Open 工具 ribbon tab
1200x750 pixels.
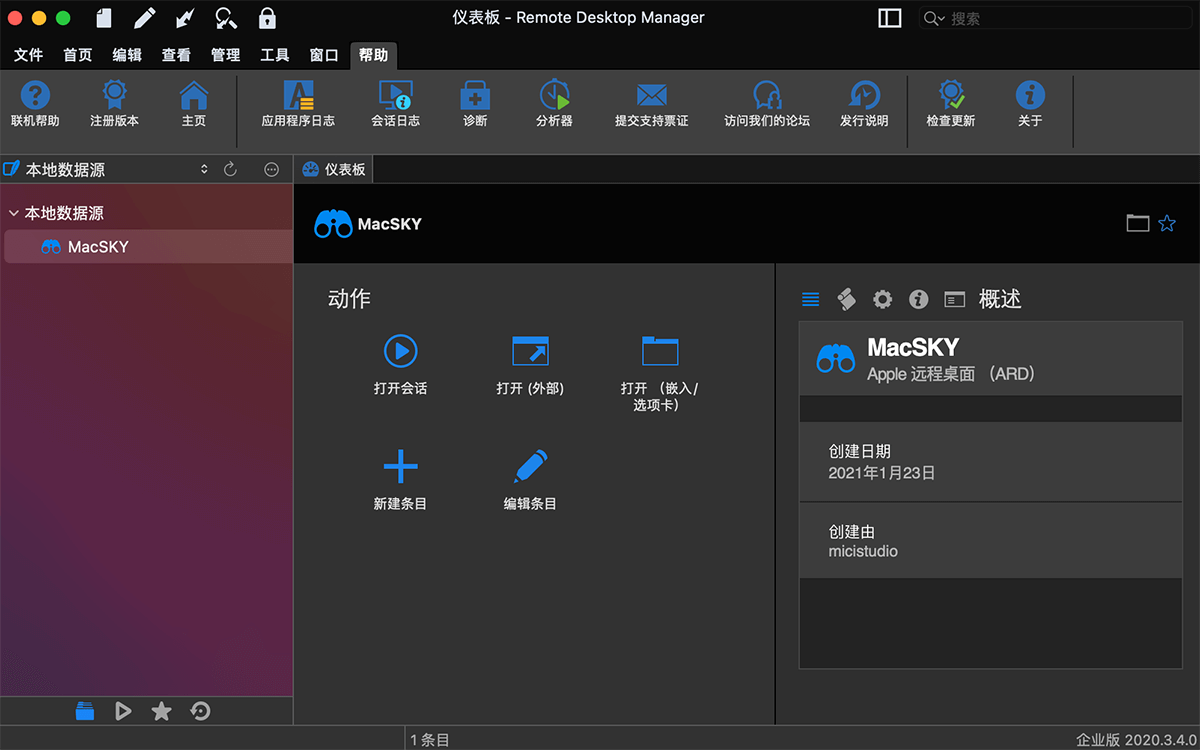(x=275, y=55)
